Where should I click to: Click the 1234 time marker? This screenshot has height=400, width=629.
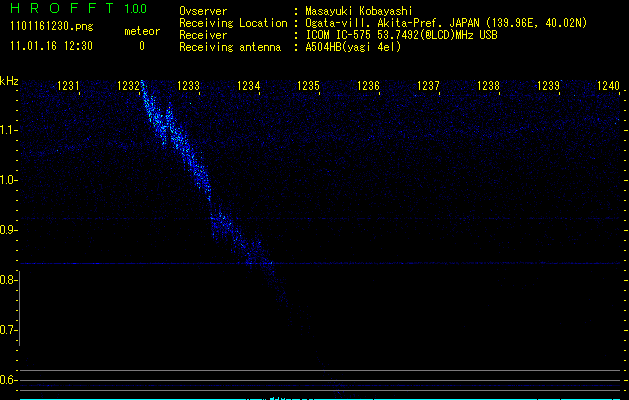(x=248, y=85)
